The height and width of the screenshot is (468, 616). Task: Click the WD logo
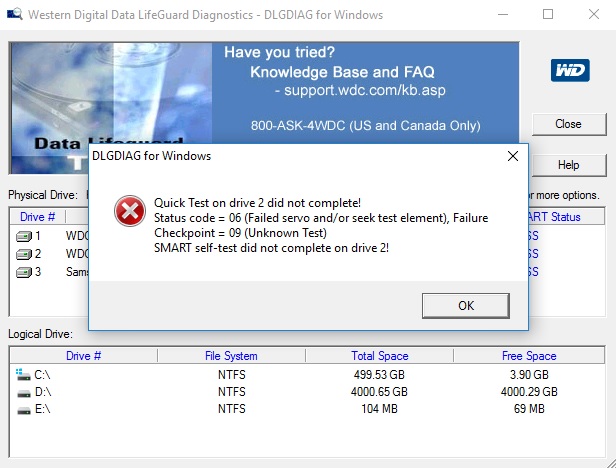click(x=570, y=70)
